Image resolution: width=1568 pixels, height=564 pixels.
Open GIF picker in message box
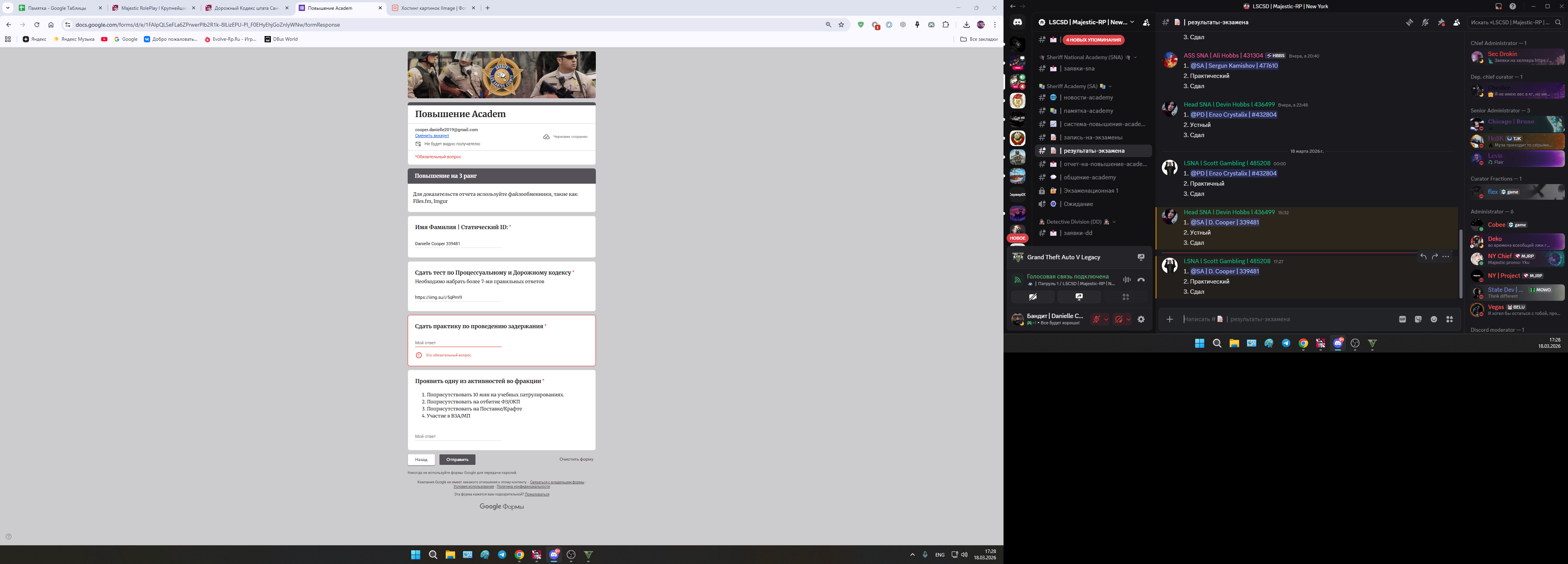(x=1403, y=320)
